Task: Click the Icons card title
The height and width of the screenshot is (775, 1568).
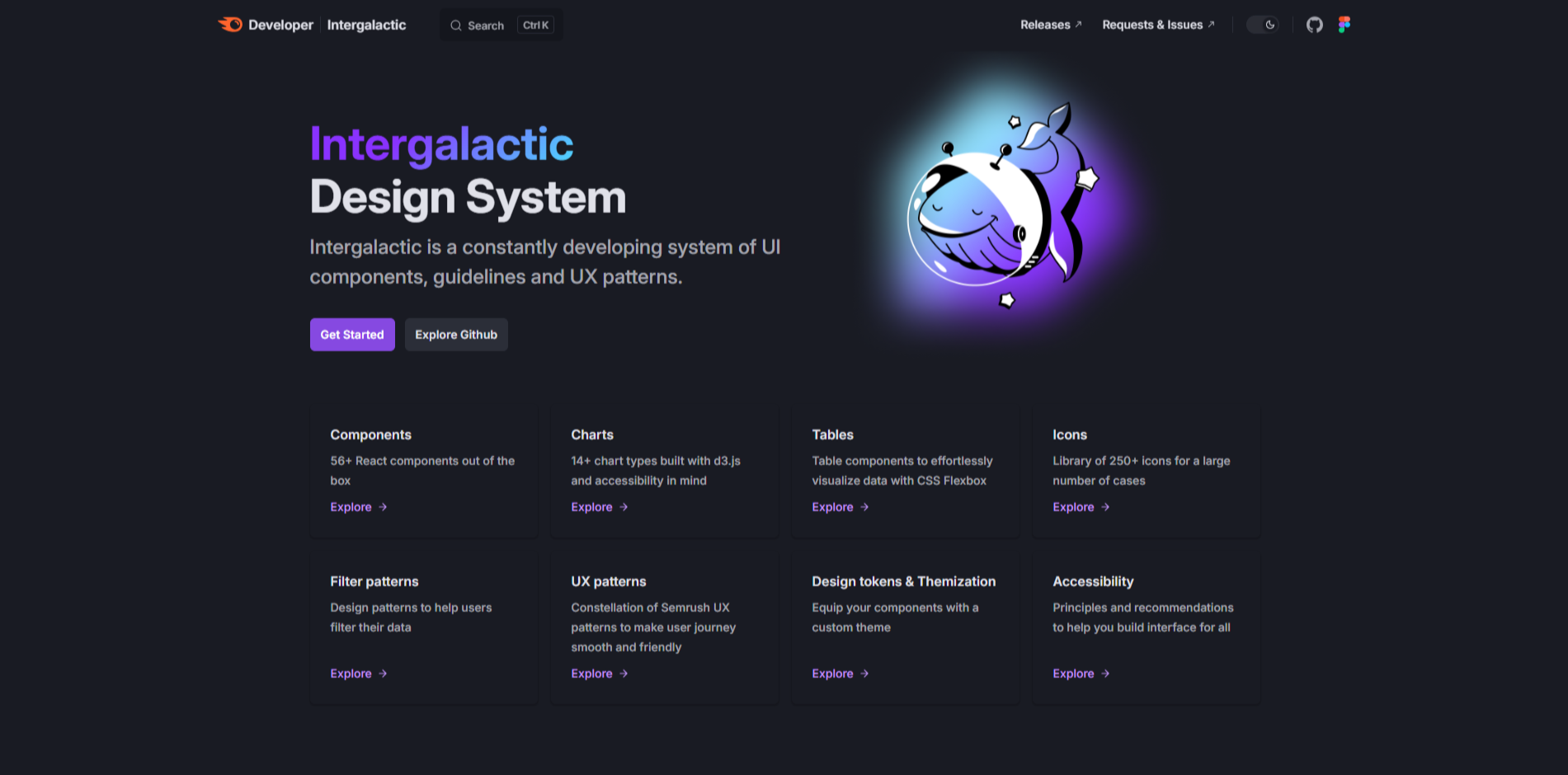Action: (1070, 434)
